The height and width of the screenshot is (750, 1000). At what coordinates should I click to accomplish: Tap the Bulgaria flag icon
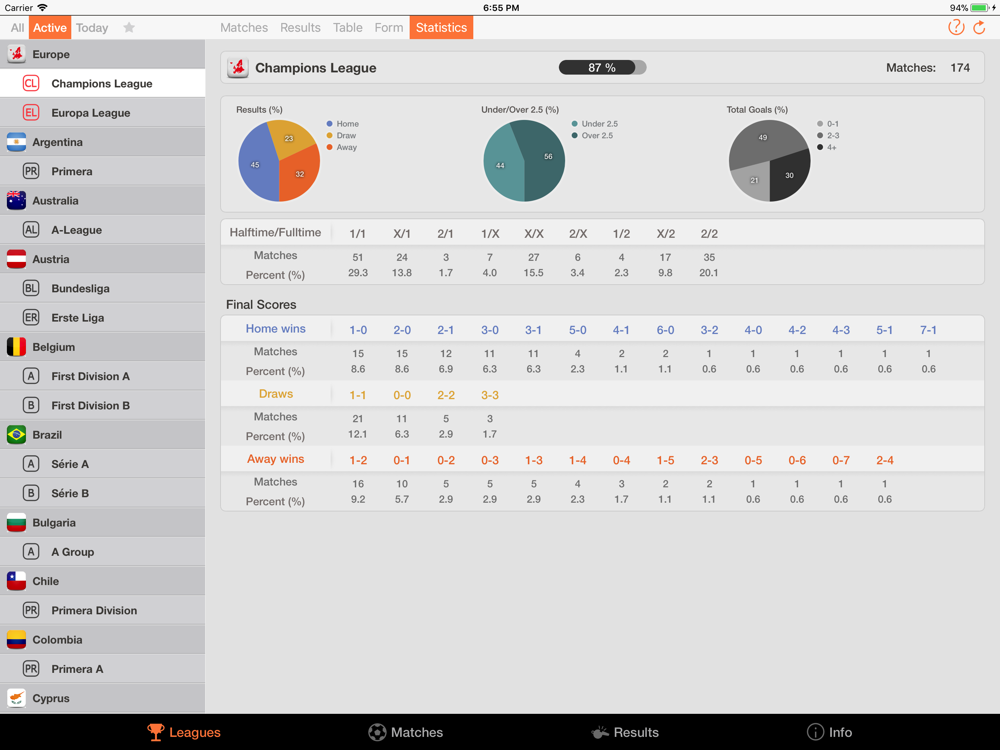click(x=17, y=522)
